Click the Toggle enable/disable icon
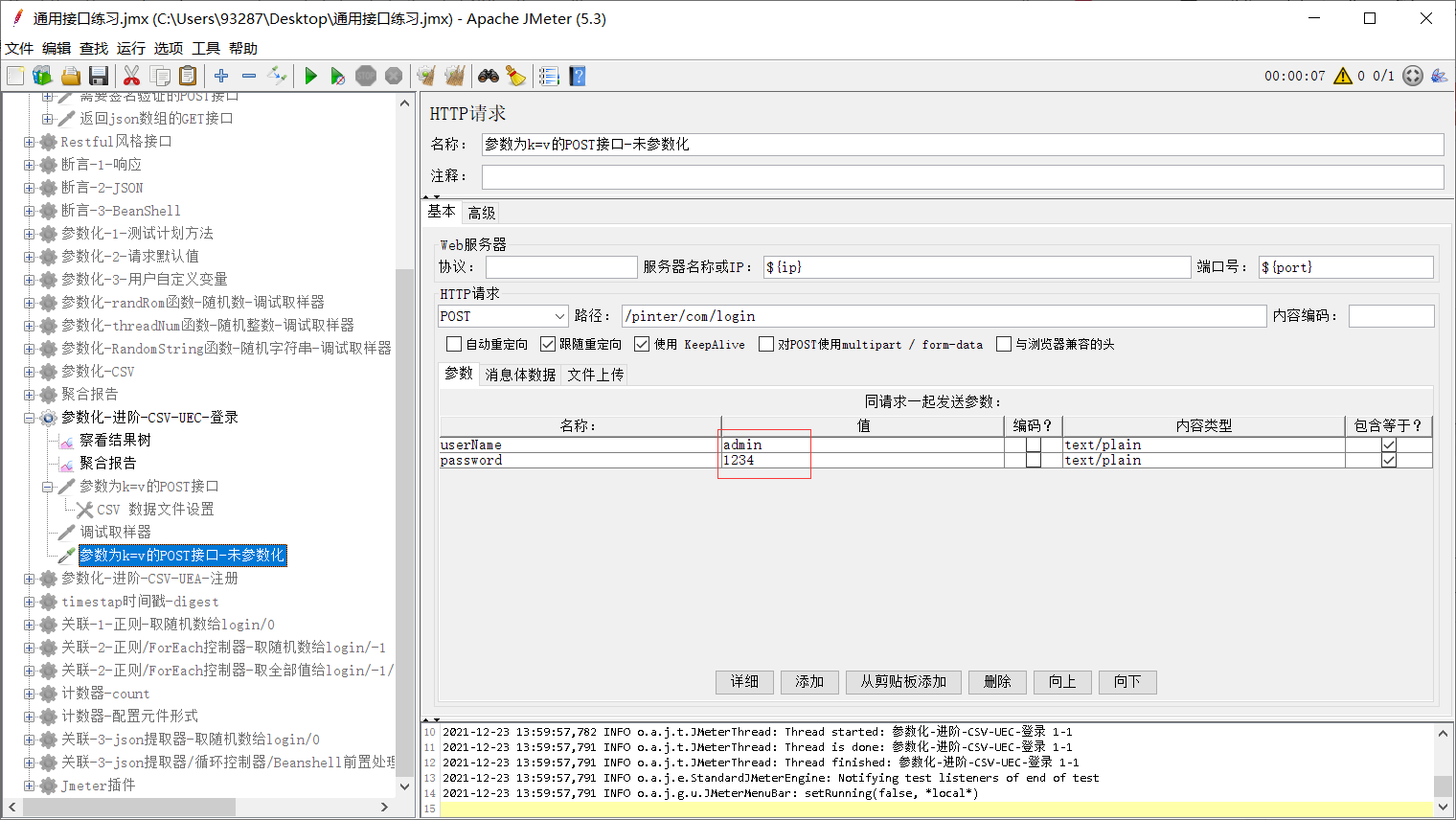 [277, 76]
